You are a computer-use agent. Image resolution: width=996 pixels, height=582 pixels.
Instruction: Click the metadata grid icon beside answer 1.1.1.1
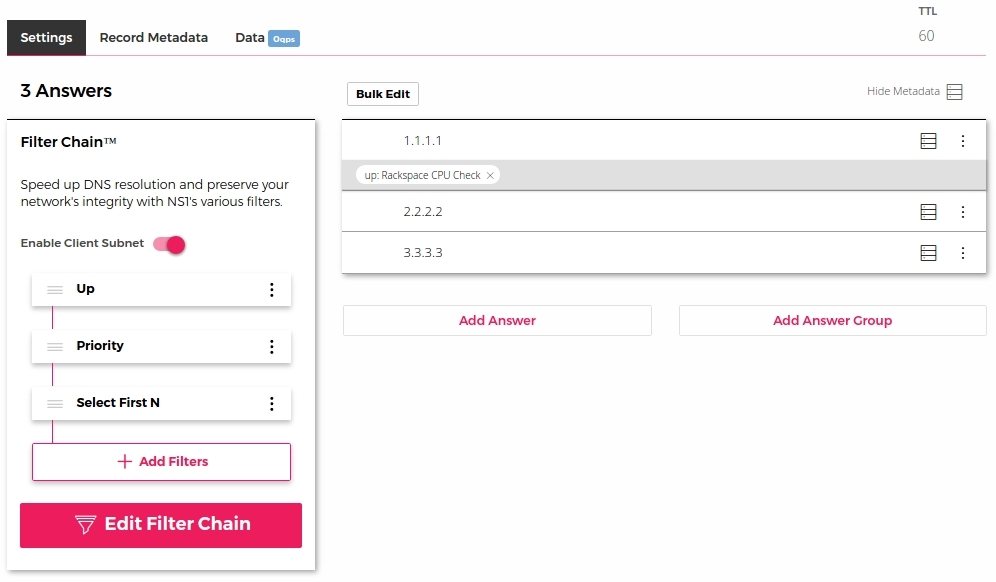[x=928, y=141]
